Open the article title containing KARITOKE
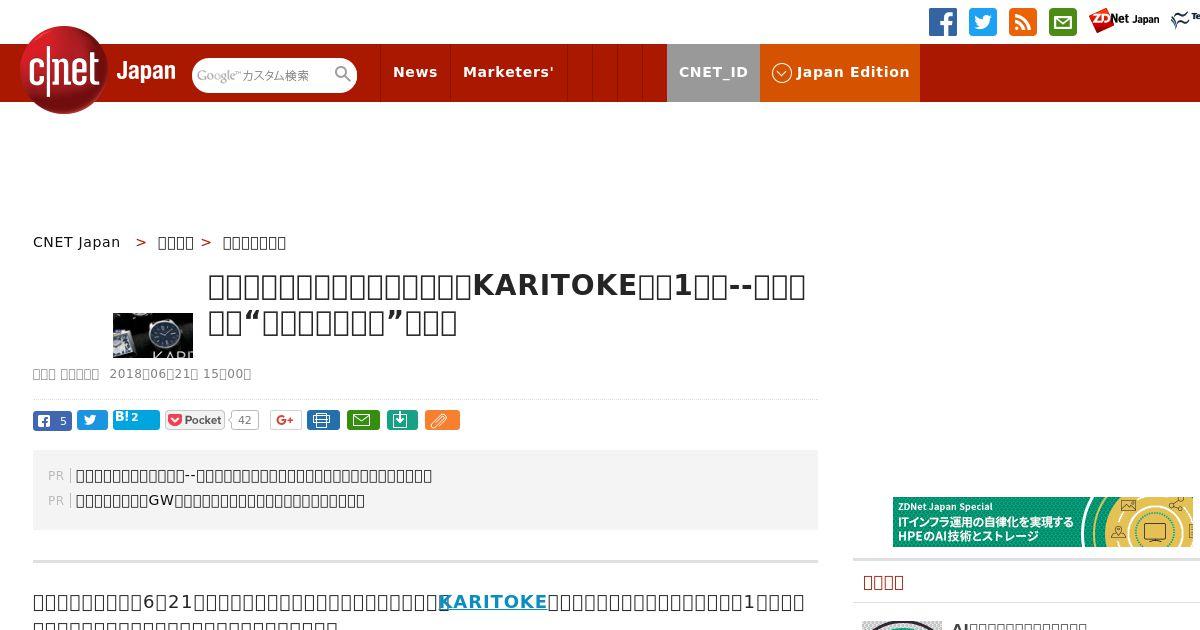1200x630 pixels. point(507,304)
